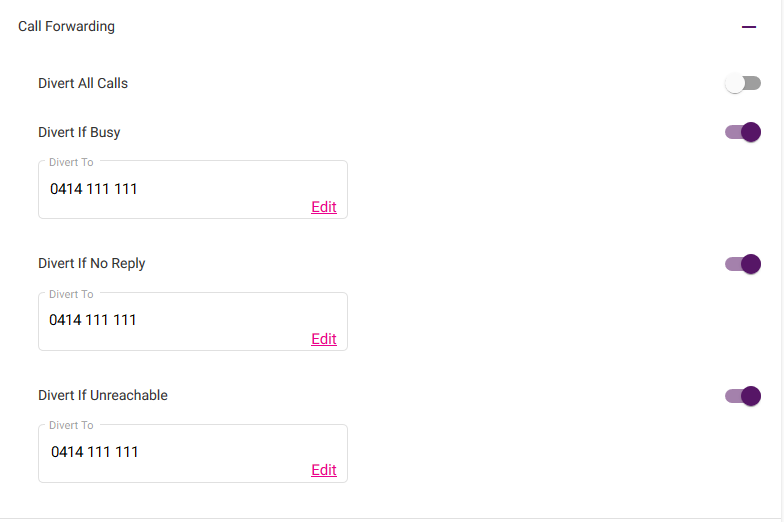Click the Divert To caption under Divert If Unreachable
The height and width of the screenshot is (522, 784).
pyautogui.click(x=71, y=426)
